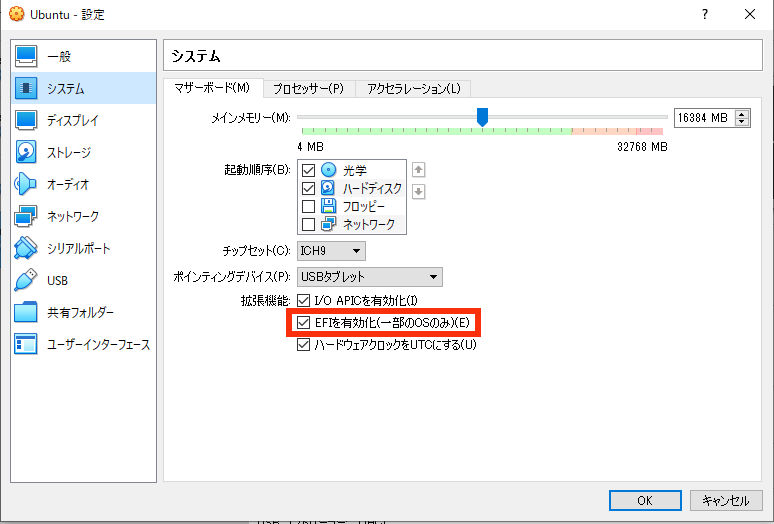Open the シリアルポート connector icon
Image resolution: width=774 pixels, height=524 pixels.
pos(26,248)
